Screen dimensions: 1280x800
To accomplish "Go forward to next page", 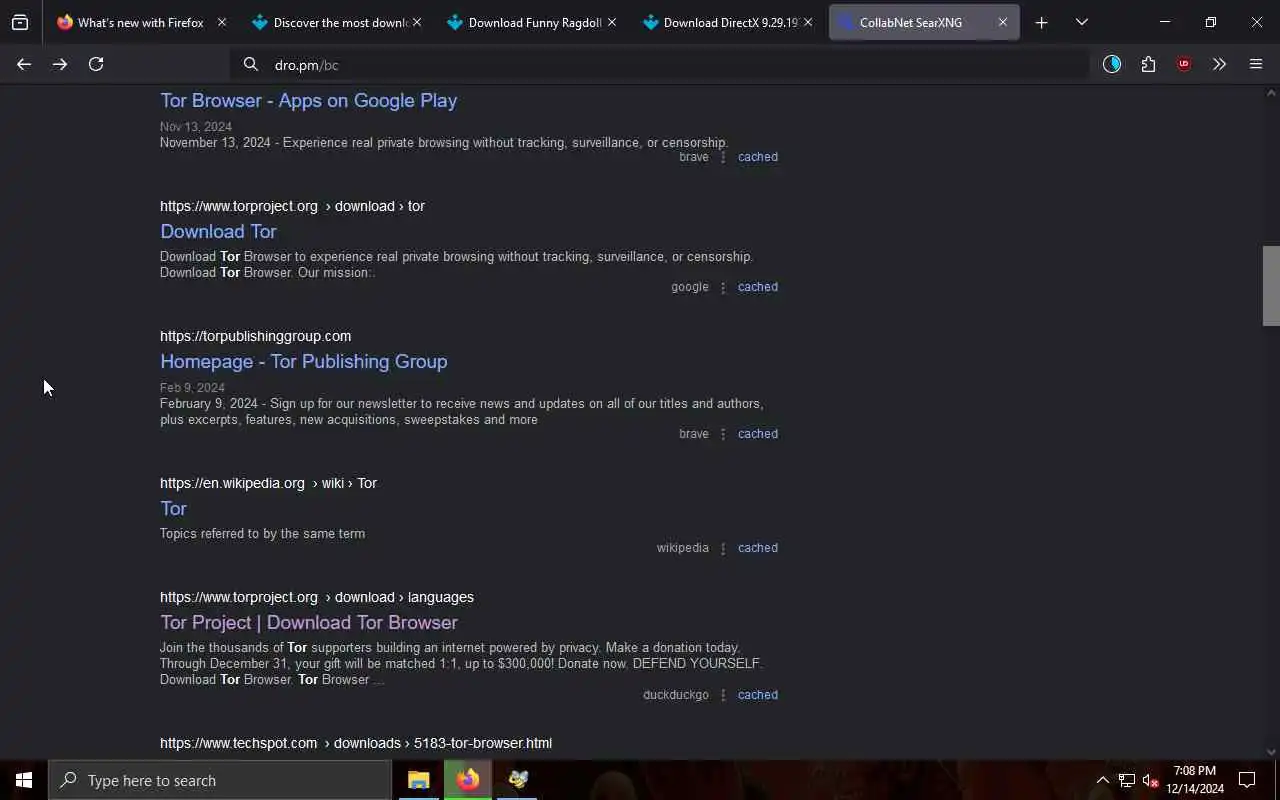I will (60, 64).
